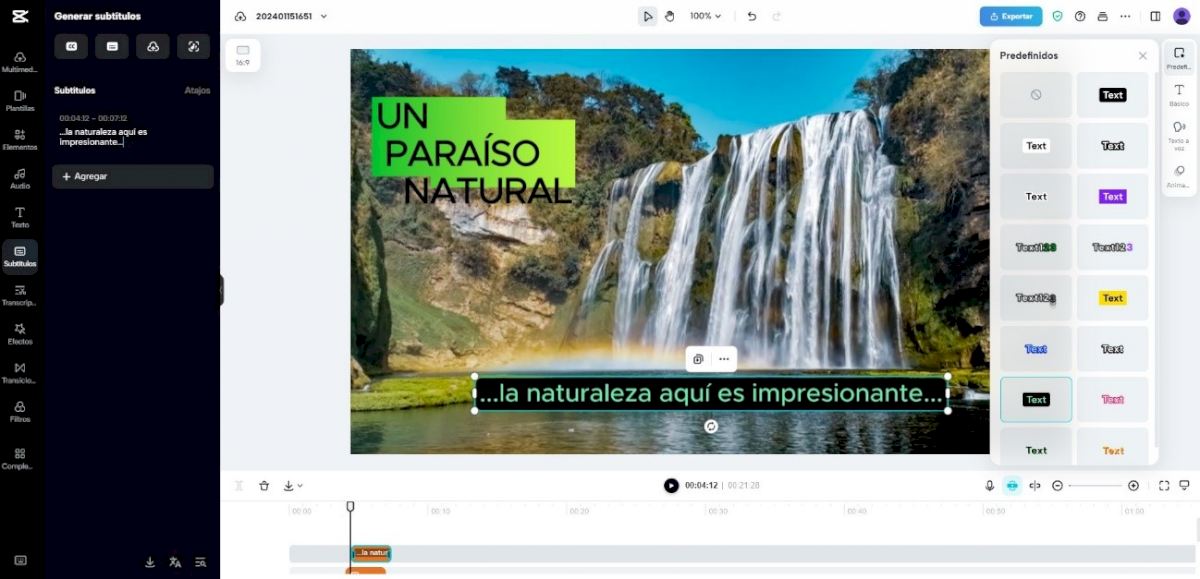The width and height of the screenshot is (1200, 579).
Task: Toggle the timeline snapping magnet button
Action: [x=1012, y=486]
